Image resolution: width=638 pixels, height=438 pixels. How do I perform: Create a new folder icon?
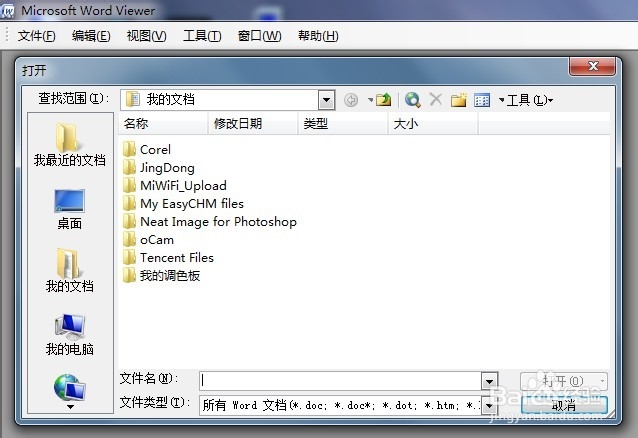pyautogui.click(x=459, y=99)
